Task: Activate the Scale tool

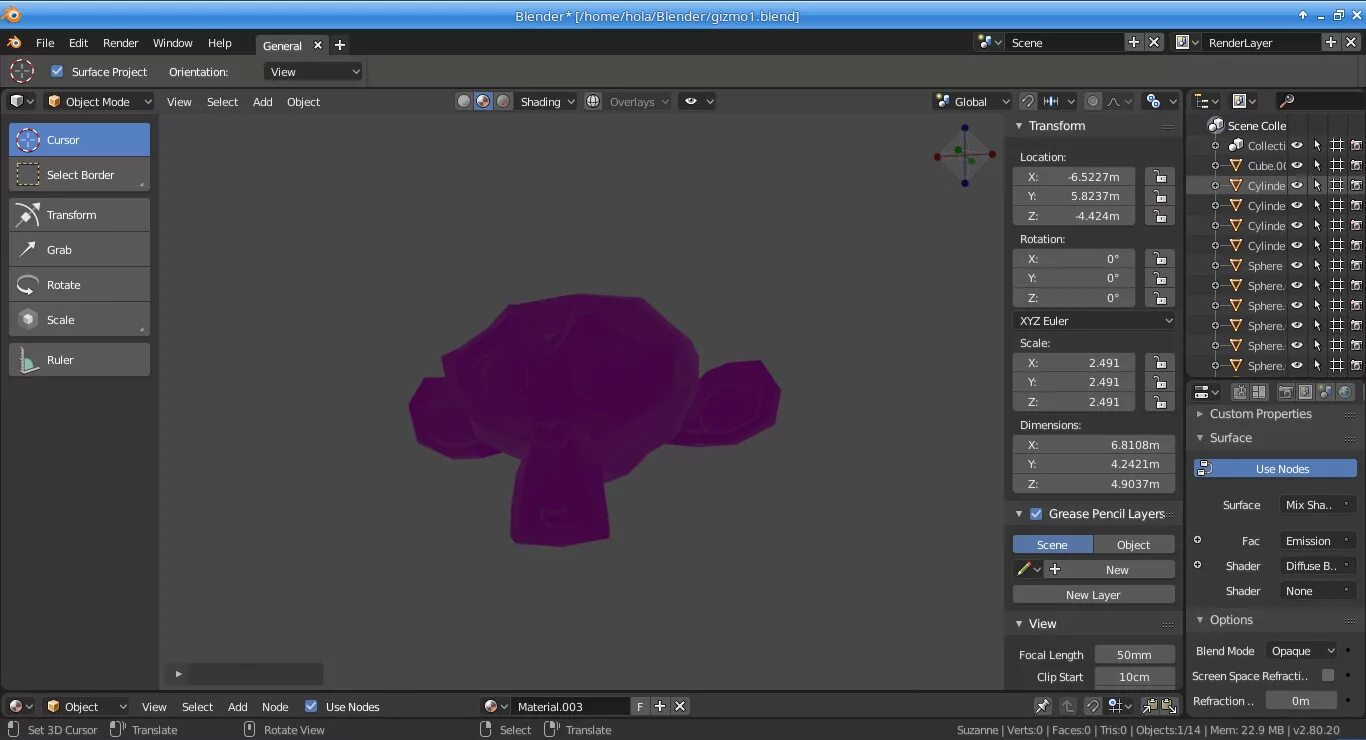Action: [79, 320]
